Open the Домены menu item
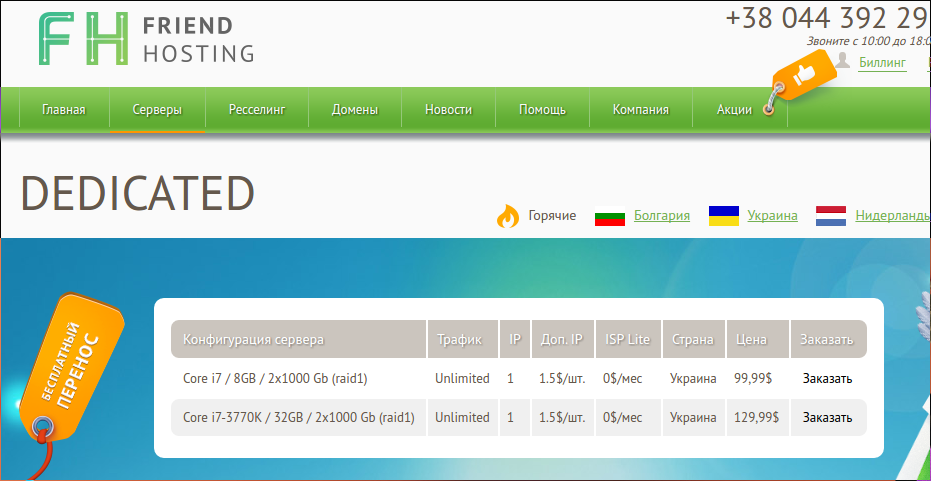The image size is (931, 481). click(x=355, y=109)
